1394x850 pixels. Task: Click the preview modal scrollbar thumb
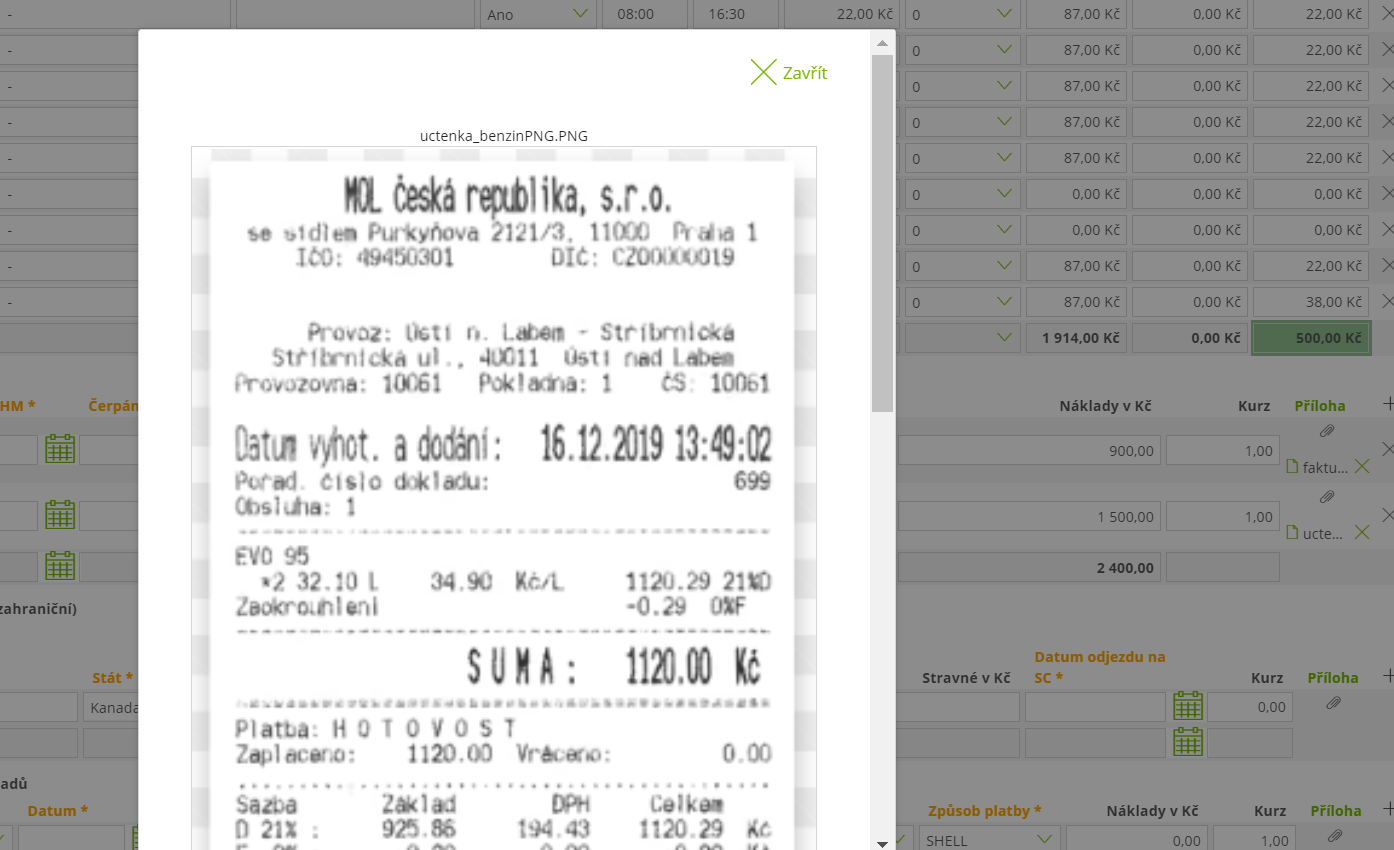(x=882, y=233)
